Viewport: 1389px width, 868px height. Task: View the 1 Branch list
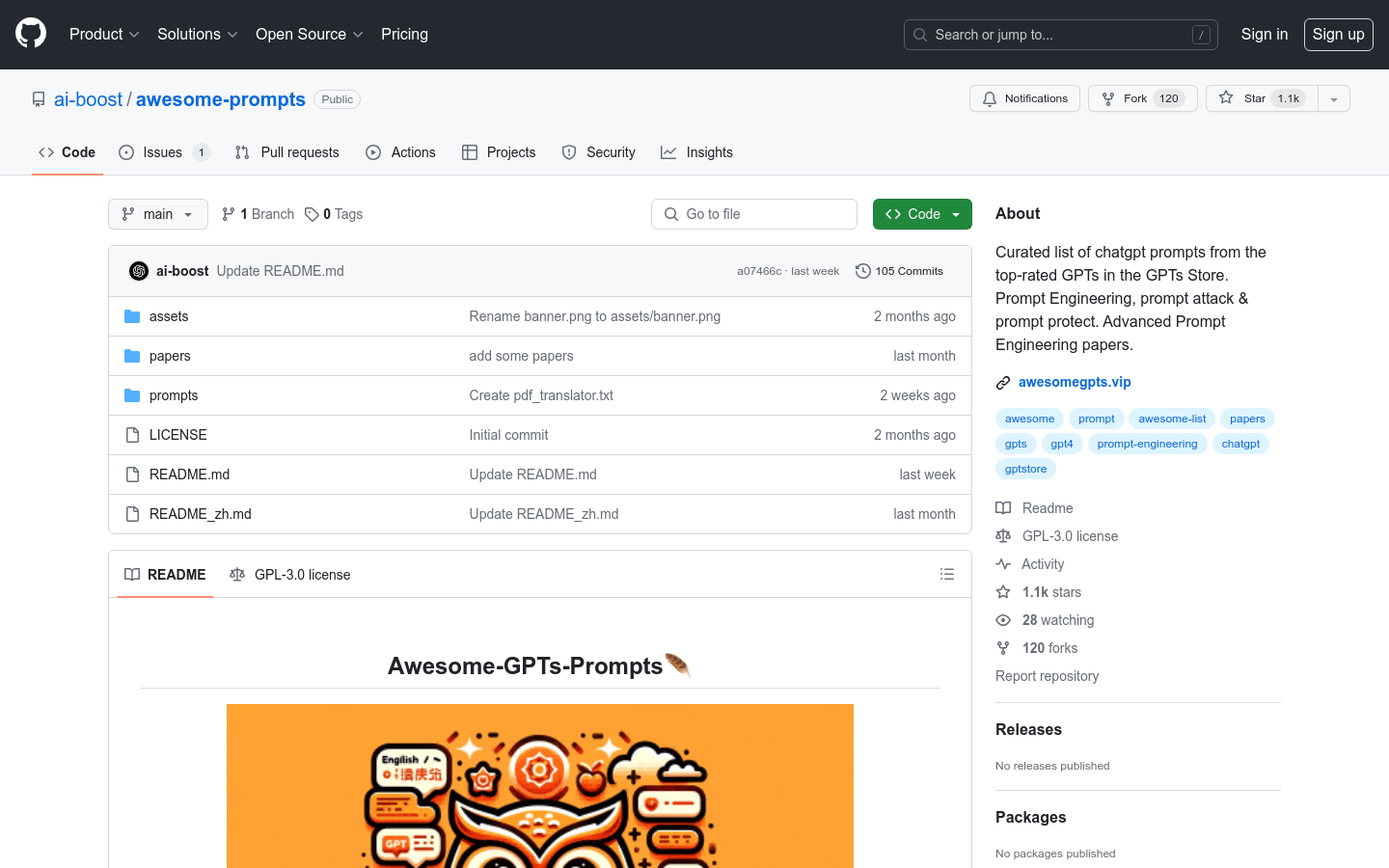tap(258, 214)
